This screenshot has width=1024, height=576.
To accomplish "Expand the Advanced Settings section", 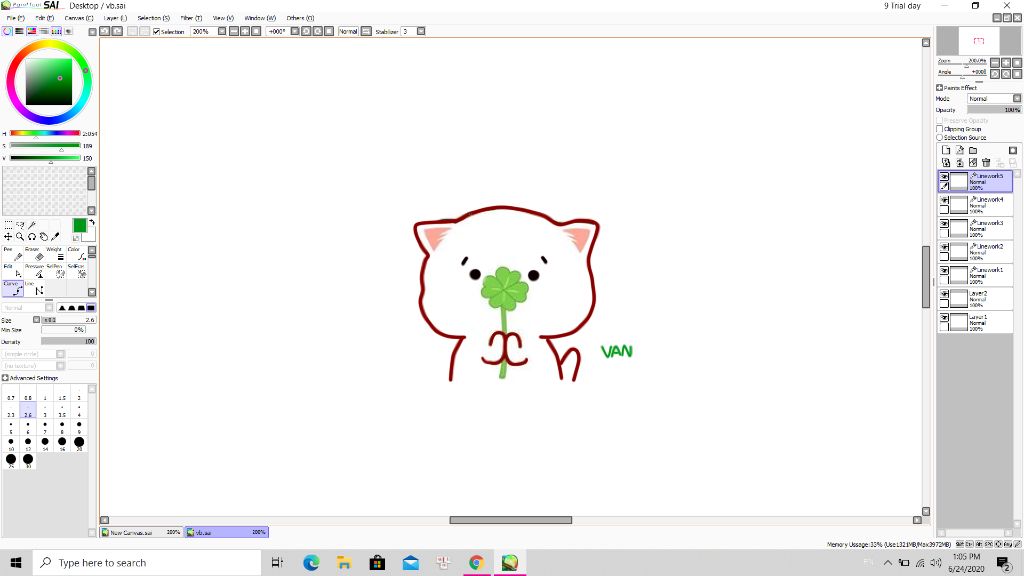I will (5, 378).
